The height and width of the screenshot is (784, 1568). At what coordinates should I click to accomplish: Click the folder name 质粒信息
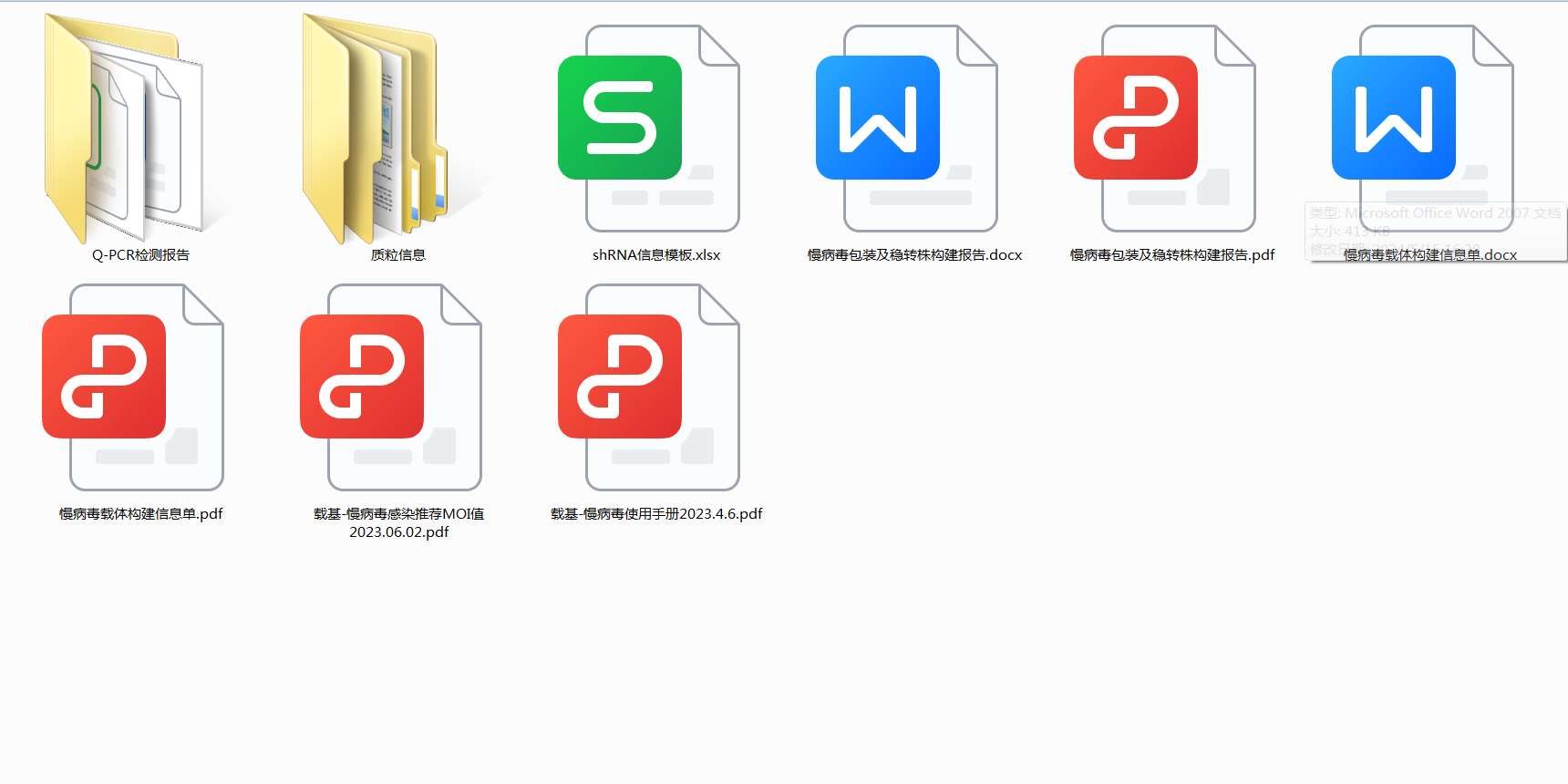click(398, 255)
